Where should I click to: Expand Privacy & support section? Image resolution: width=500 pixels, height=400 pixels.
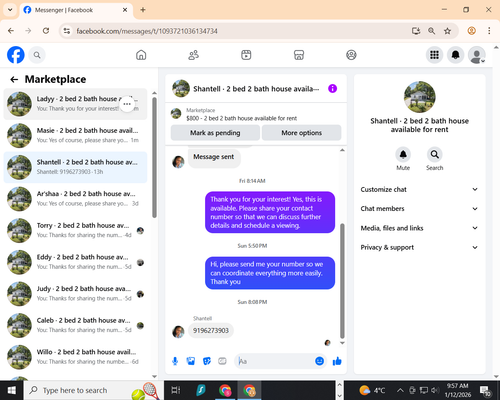419,247
